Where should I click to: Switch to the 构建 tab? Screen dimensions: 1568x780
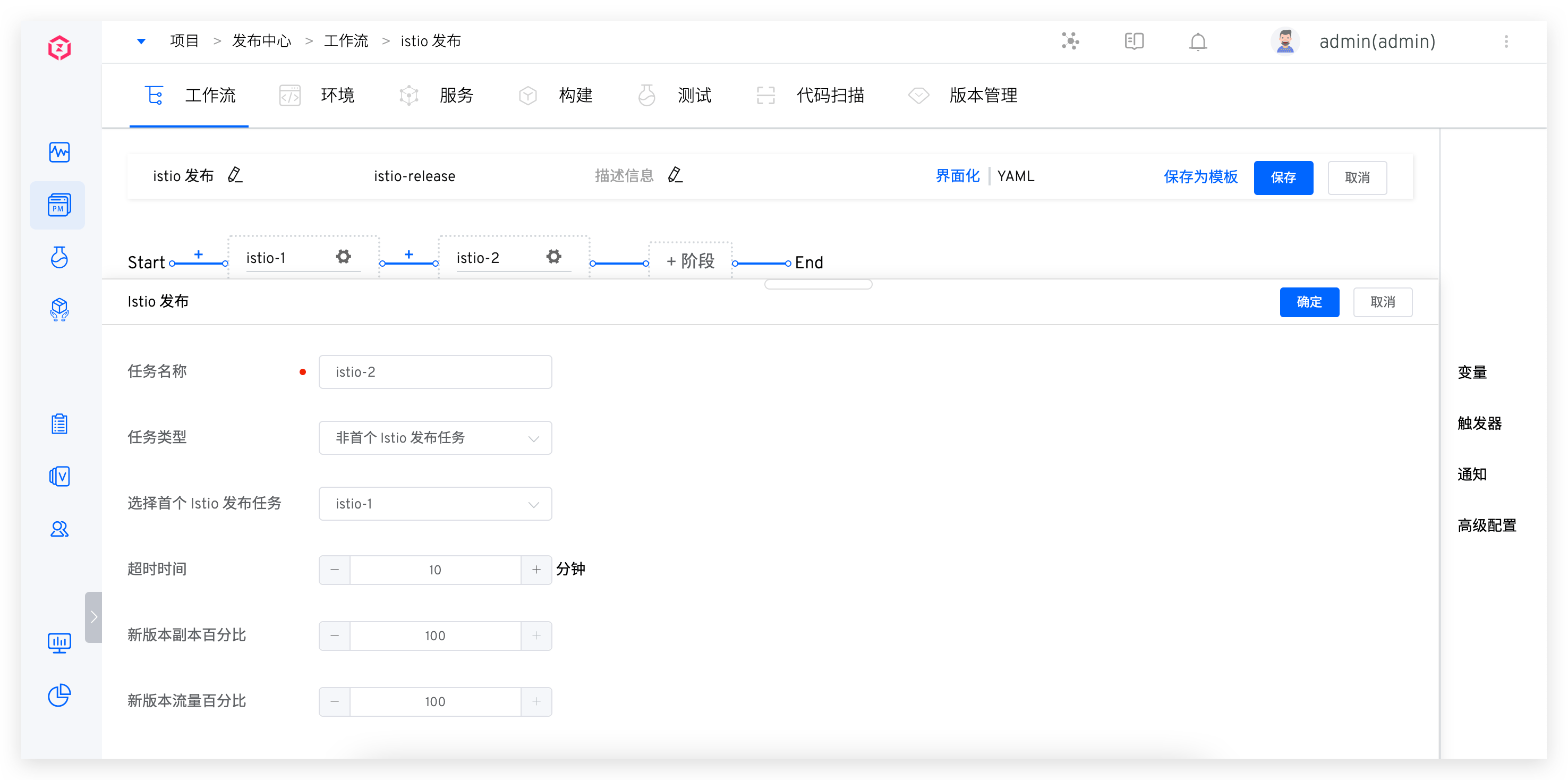tap(575, 96)
